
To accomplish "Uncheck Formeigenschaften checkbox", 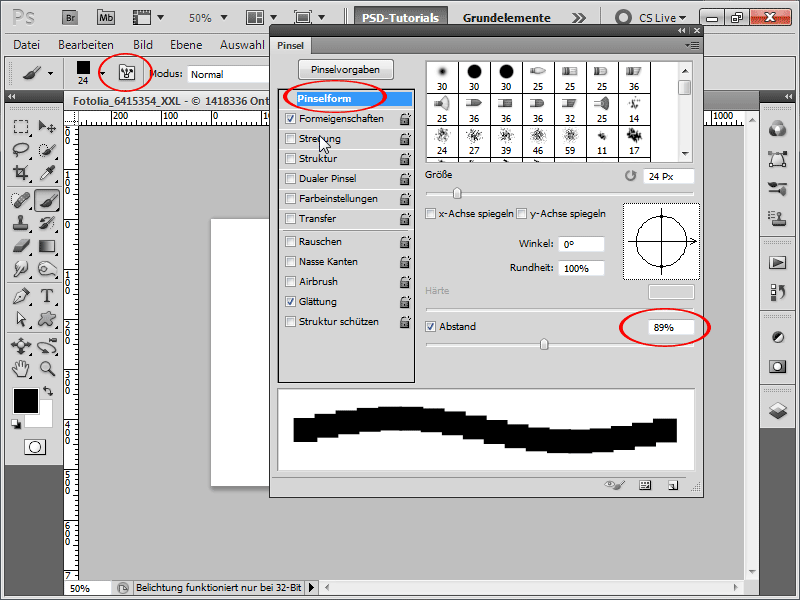I will point(290,118).
